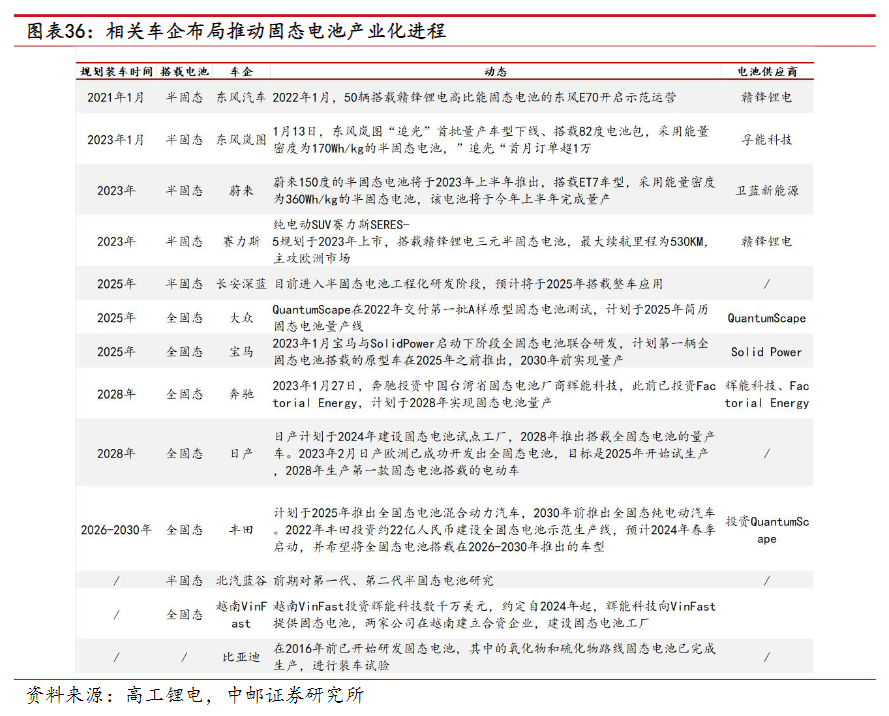Click the 辉能科技、Factorial Energy supplier cell
This screenshot has height=716, width=889.
click(767, 395)
